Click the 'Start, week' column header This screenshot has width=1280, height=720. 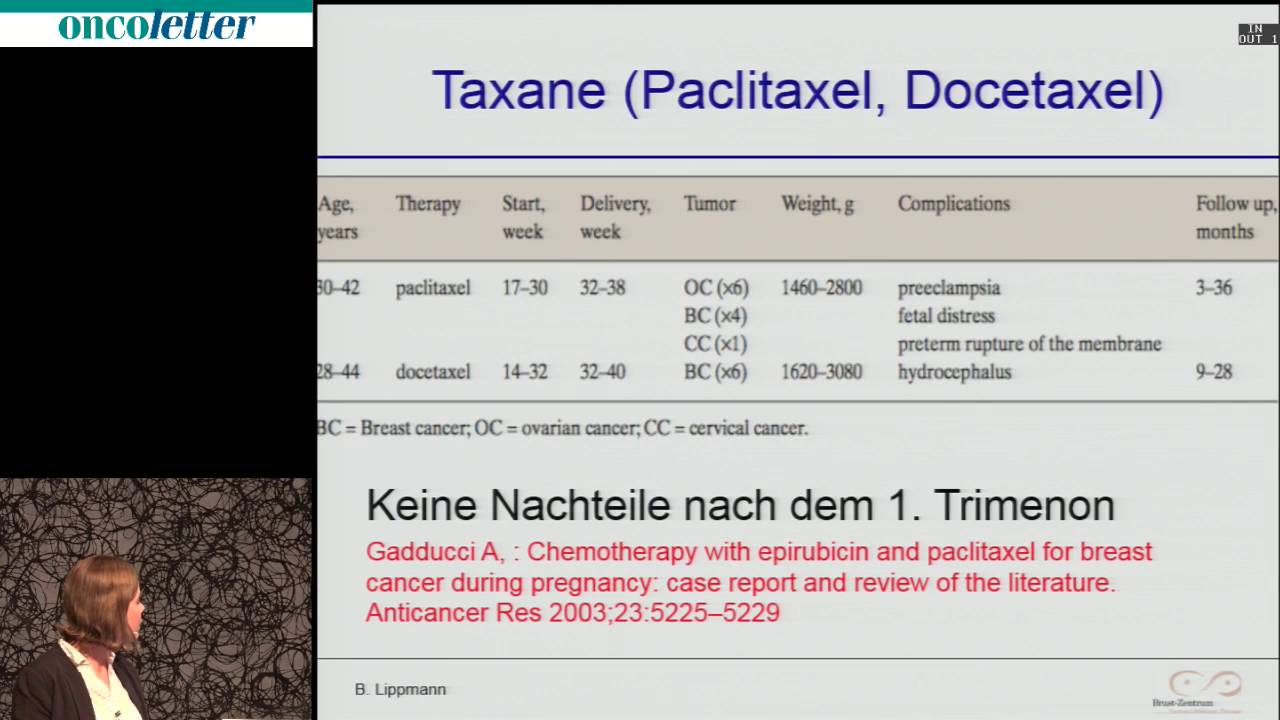click(523, 217)
